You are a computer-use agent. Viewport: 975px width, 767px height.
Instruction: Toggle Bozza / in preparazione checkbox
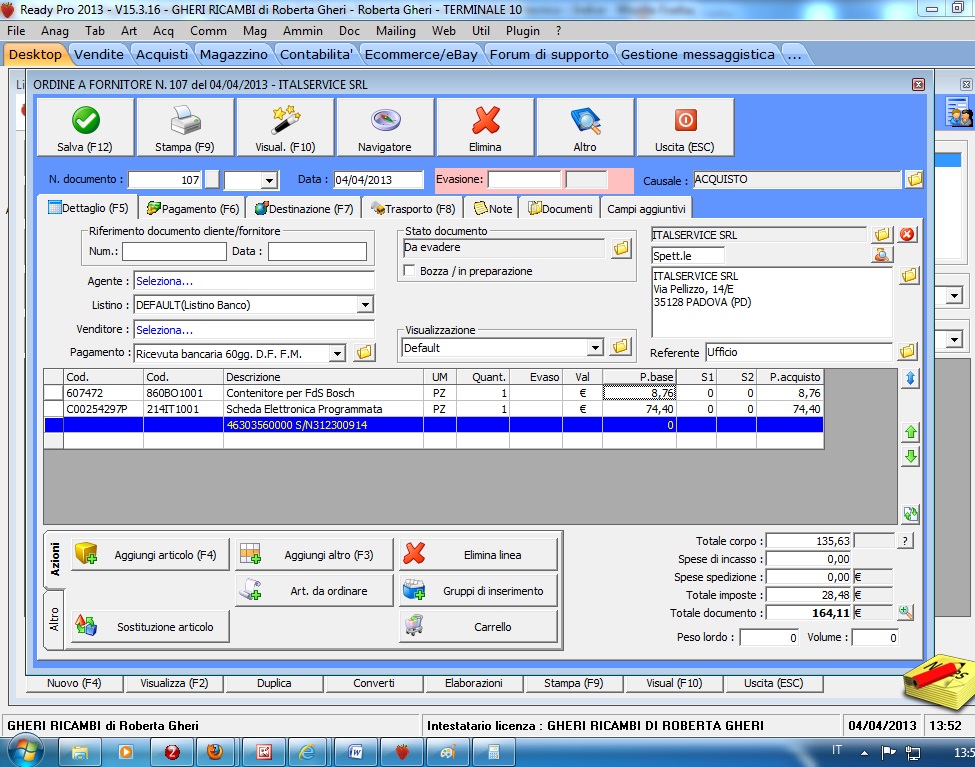(x=409, y=271)
